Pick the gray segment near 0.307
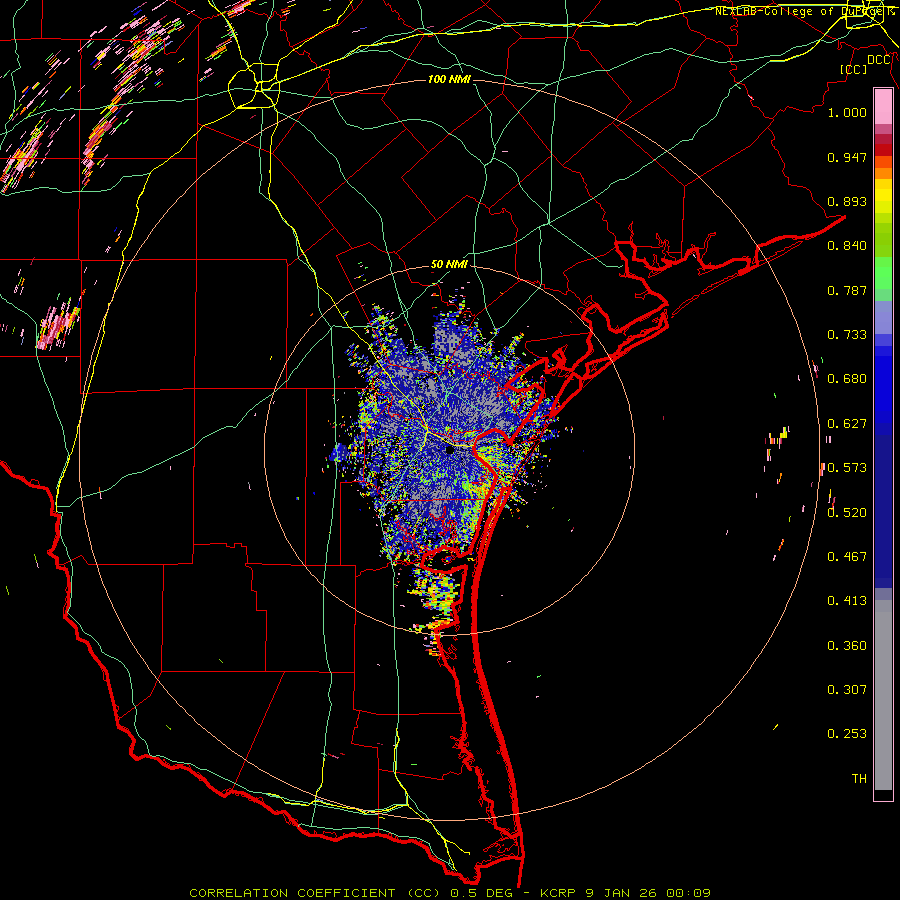900x900 pixels. coord(883,695)
